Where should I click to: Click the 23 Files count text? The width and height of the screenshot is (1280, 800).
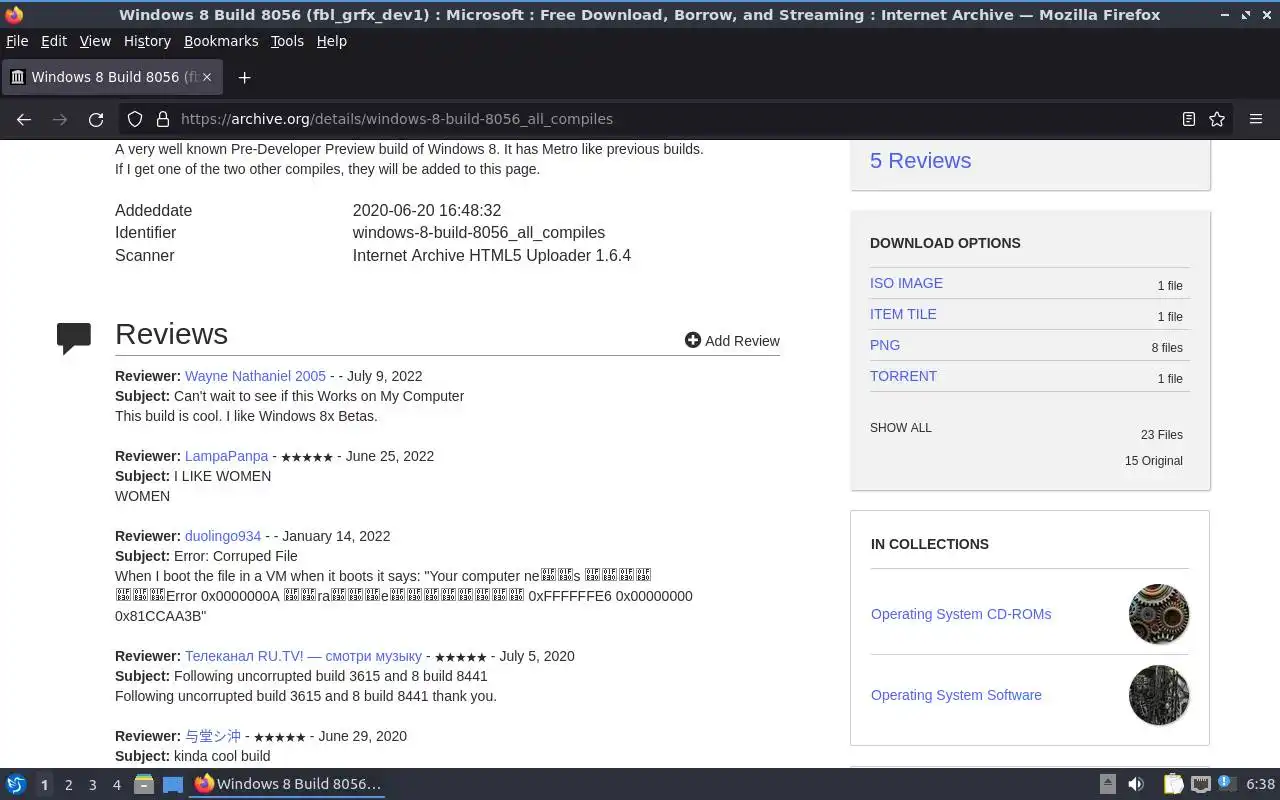1161,435
